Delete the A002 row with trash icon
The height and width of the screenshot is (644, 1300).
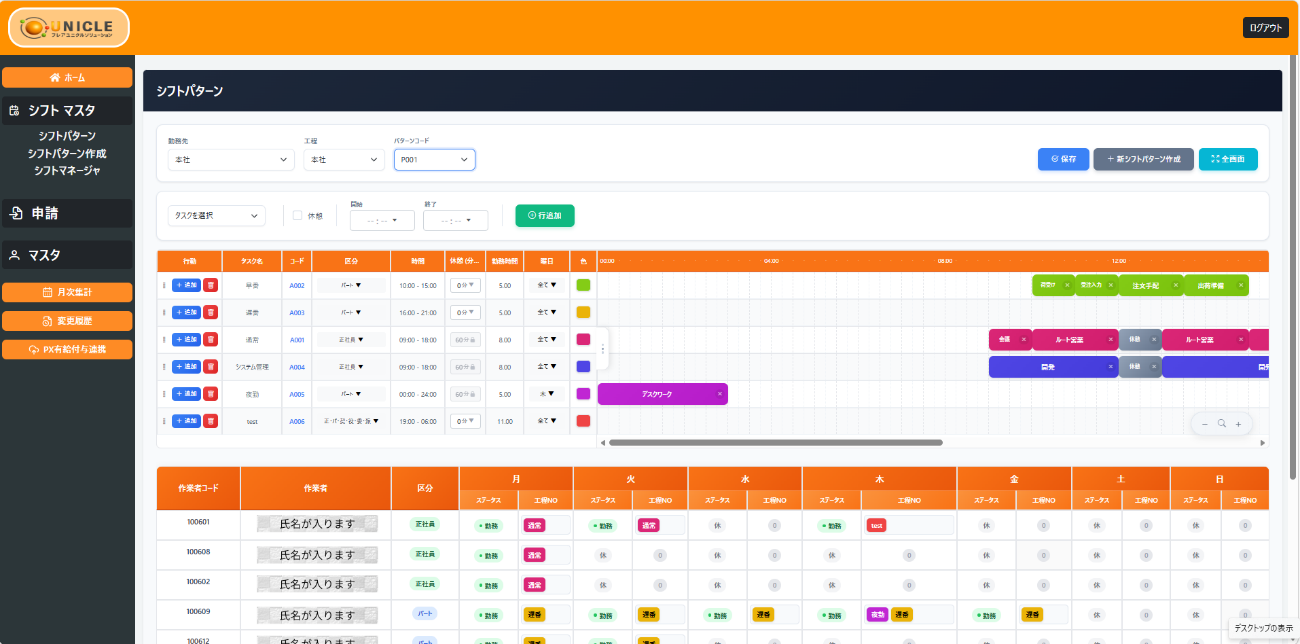click(210, 285)
